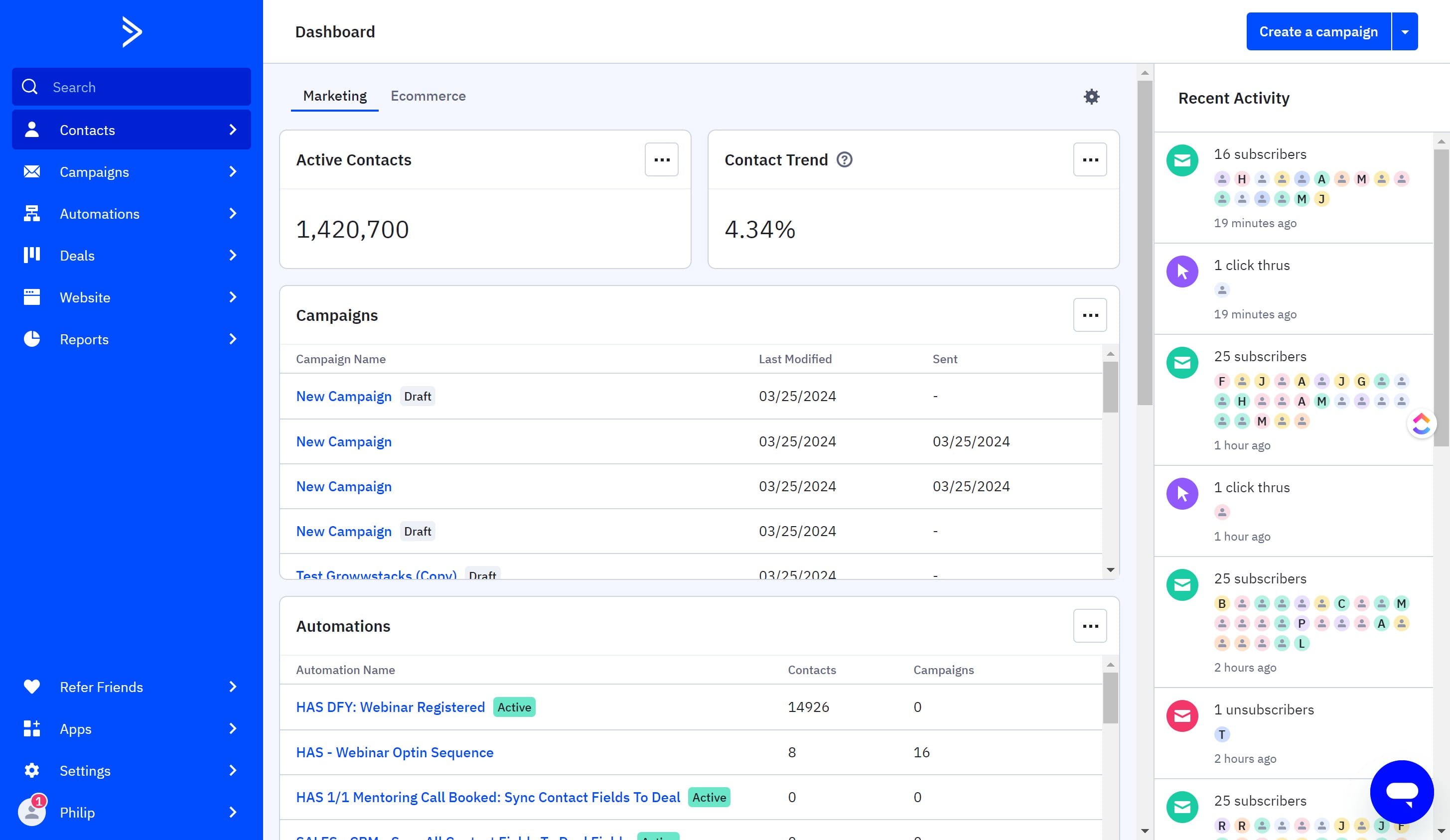This screenshot has width=1450, height=840.
Task: Click the ActiveCampaign logo at top left
Action: tap(132, 31)
